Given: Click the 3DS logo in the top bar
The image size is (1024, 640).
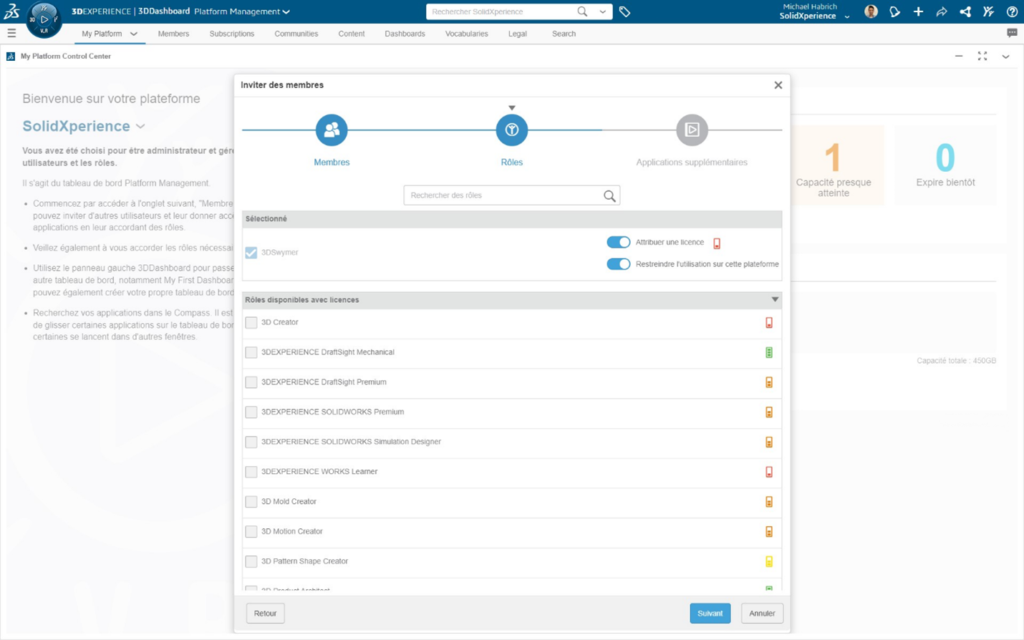Looking at the screenshot, I should coord(11,11).
